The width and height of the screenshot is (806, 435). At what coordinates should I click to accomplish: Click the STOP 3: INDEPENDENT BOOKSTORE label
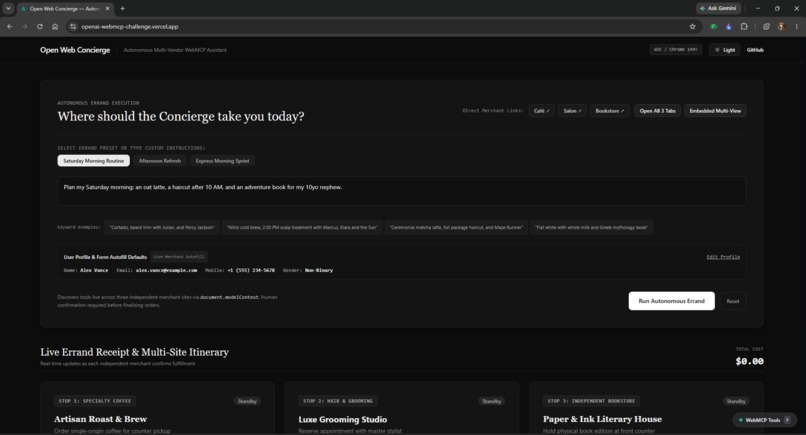[591, 401]
